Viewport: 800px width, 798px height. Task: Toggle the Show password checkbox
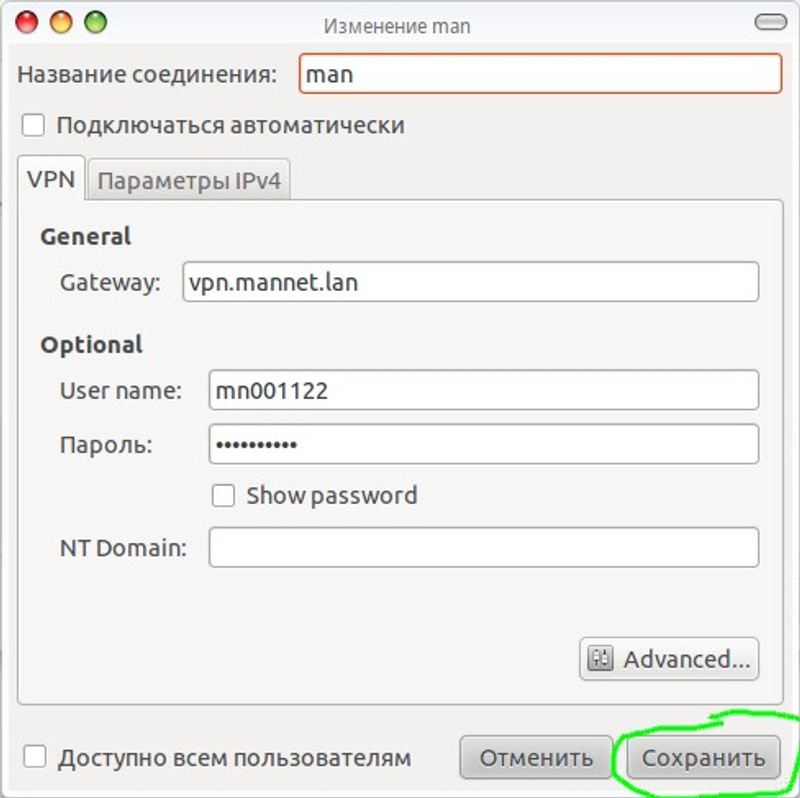224,495
